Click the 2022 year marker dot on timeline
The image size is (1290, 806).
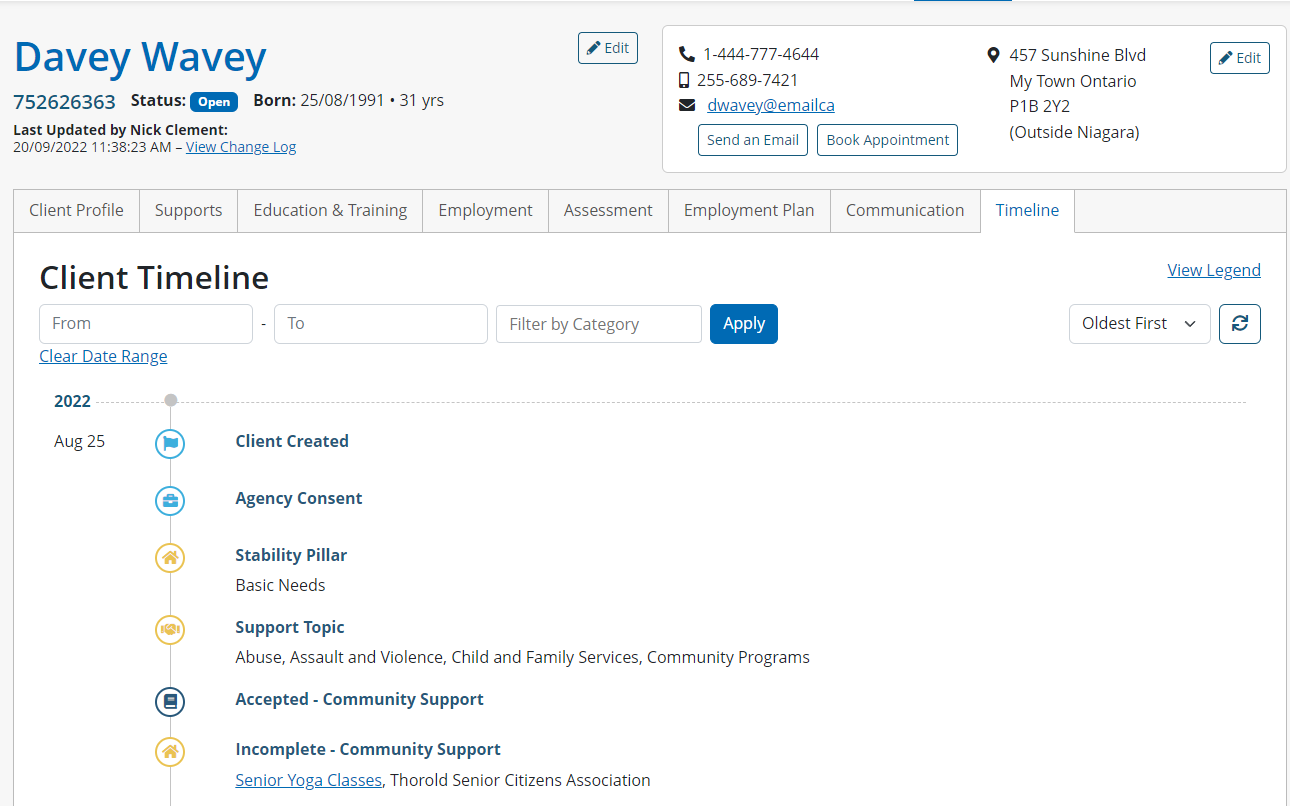pos(171,400)
